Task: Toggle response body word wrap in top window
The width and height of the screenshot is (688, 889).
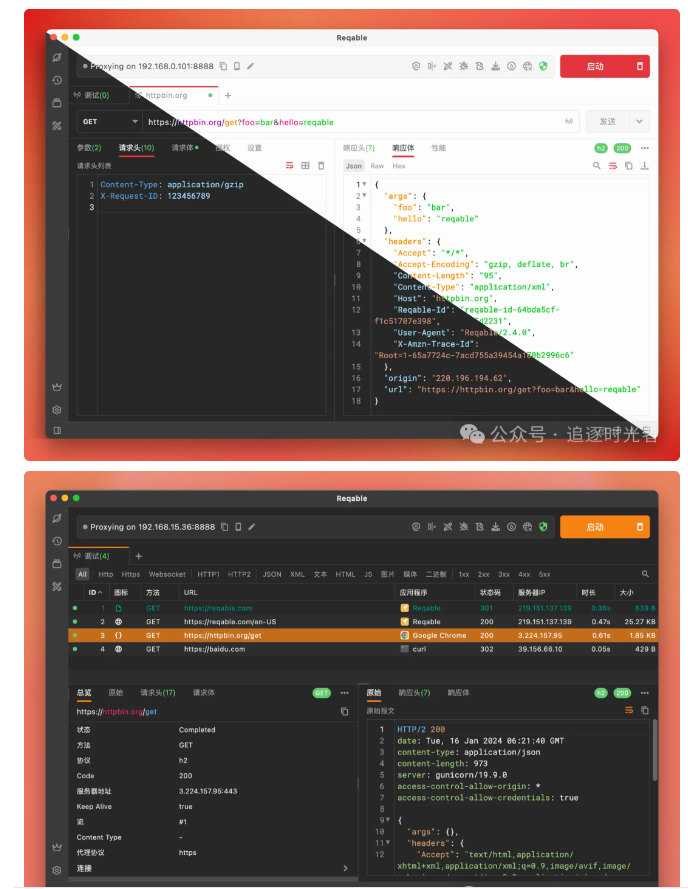Action: pyautogui.click(x=613, y=166)
